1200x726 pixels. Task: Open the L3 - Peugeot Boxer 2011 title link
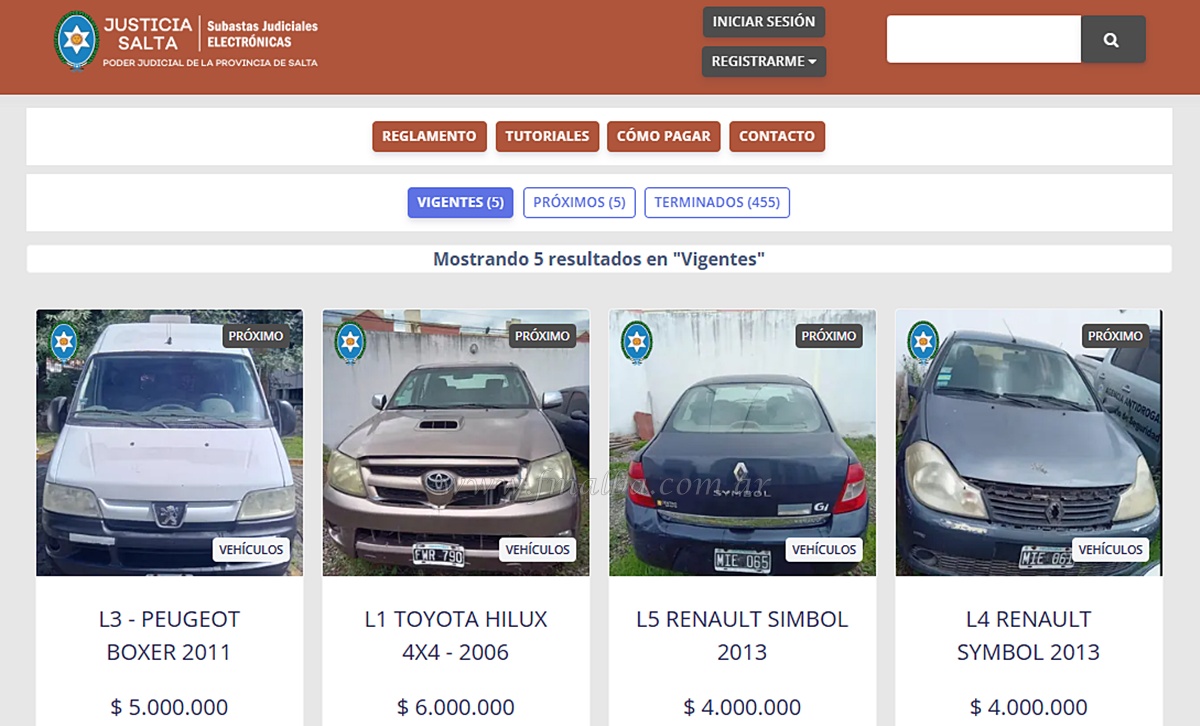(x=169, y=635)
